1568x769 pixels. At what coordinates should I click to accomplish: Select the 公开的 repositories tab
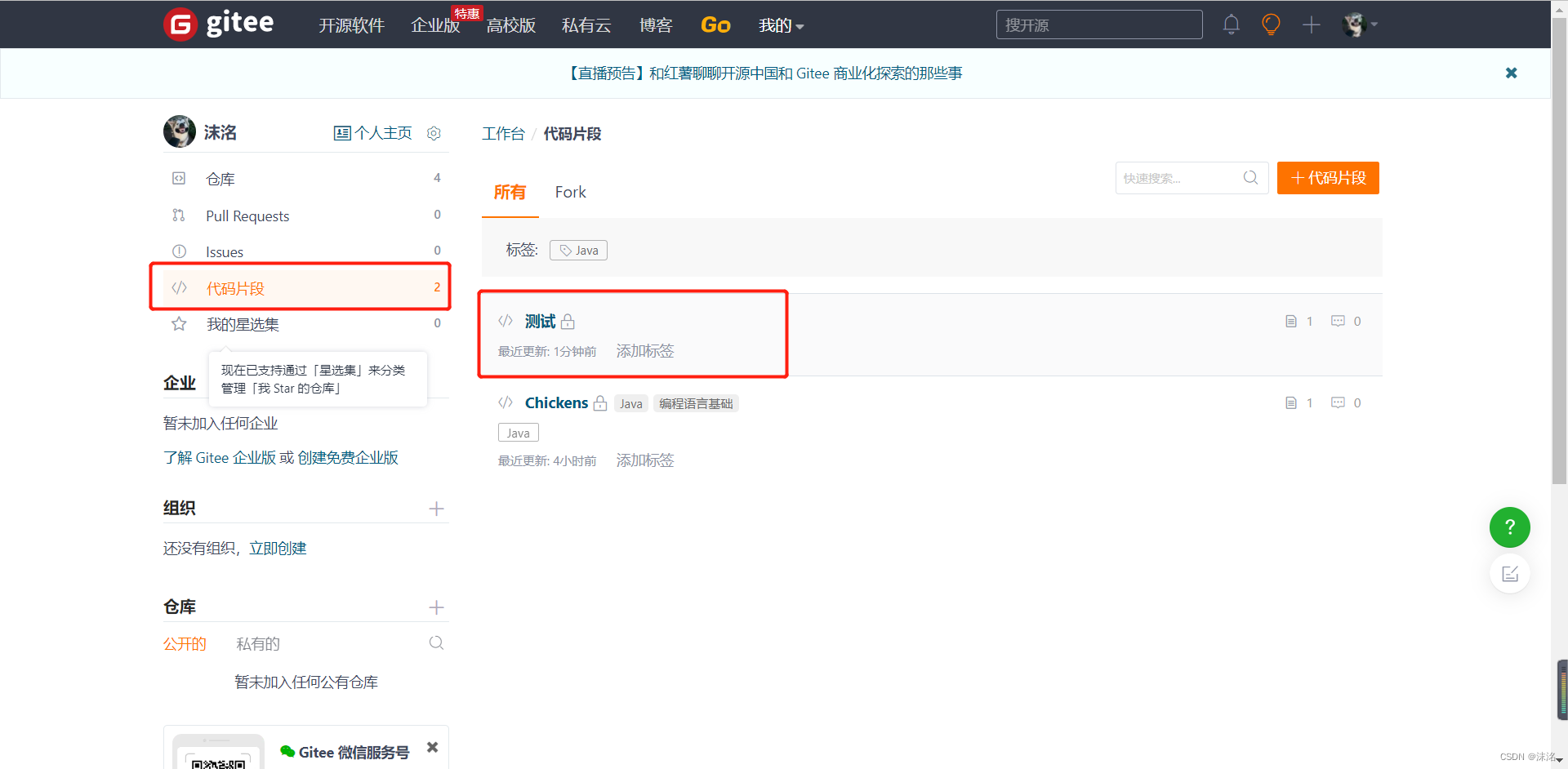[185, 644]
